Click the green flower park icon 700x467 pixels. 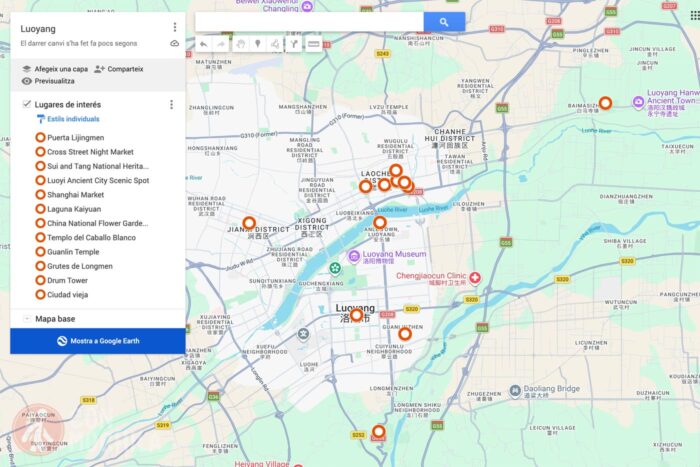pyautogui.click(x=335, y=268)
